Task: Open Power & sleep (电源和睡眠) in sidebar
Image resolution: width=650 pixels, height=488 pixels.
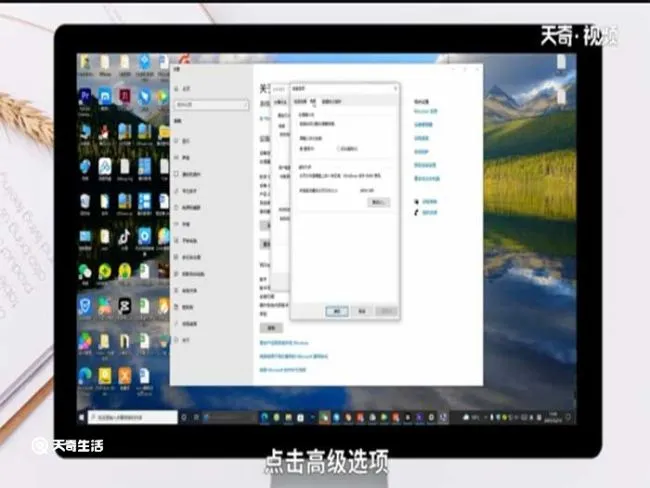Action: (188, 207)
